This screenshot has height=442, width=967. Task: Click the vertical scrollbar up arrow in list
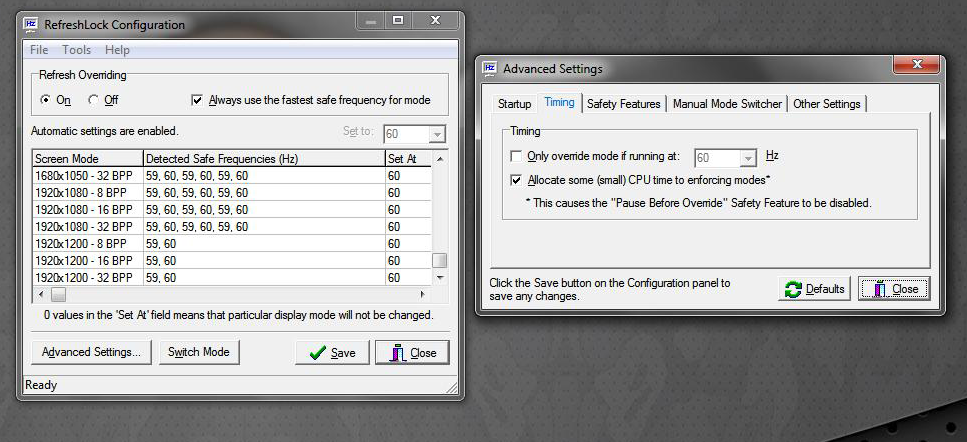point(440,159)
